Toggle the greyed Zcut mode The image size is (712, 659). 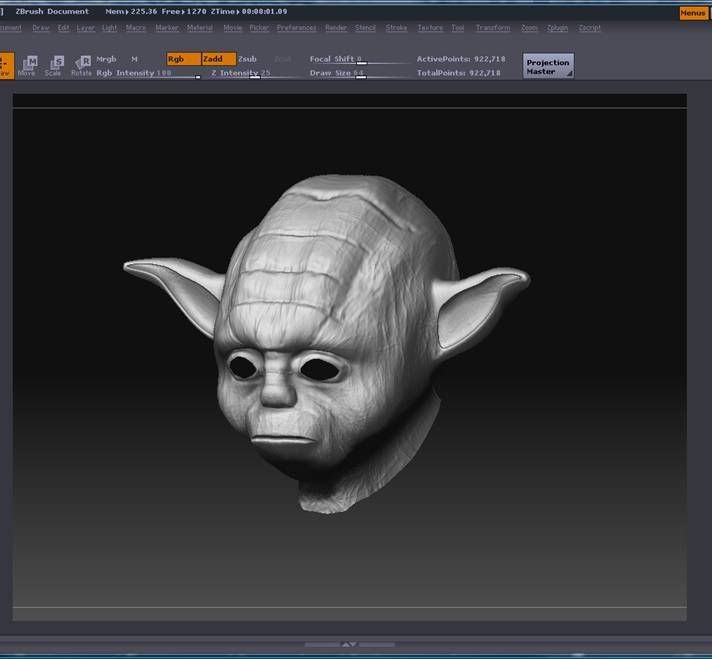pyautogui.click(x=283, y=59)
